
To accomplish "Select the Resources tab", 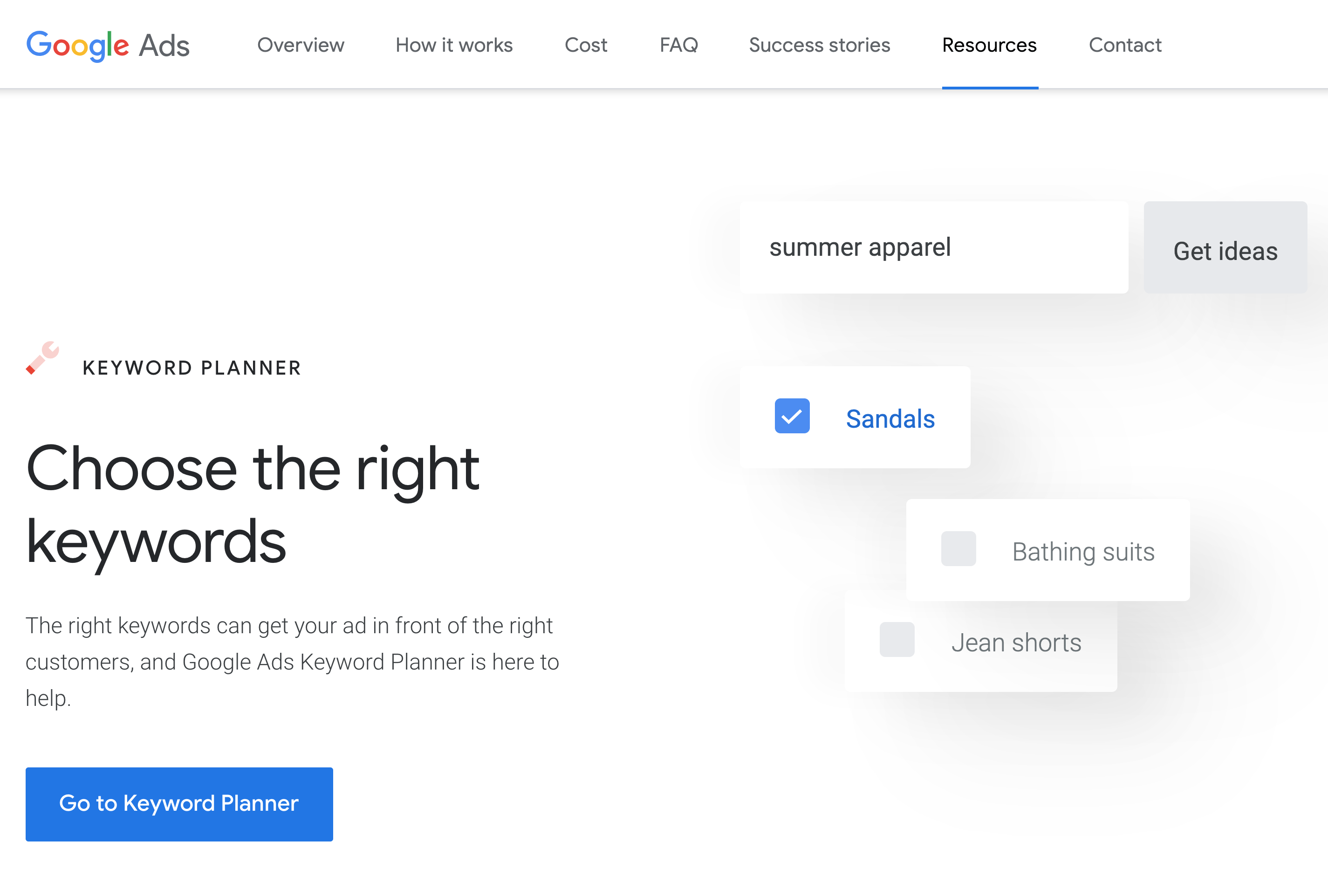I will 989,44.
